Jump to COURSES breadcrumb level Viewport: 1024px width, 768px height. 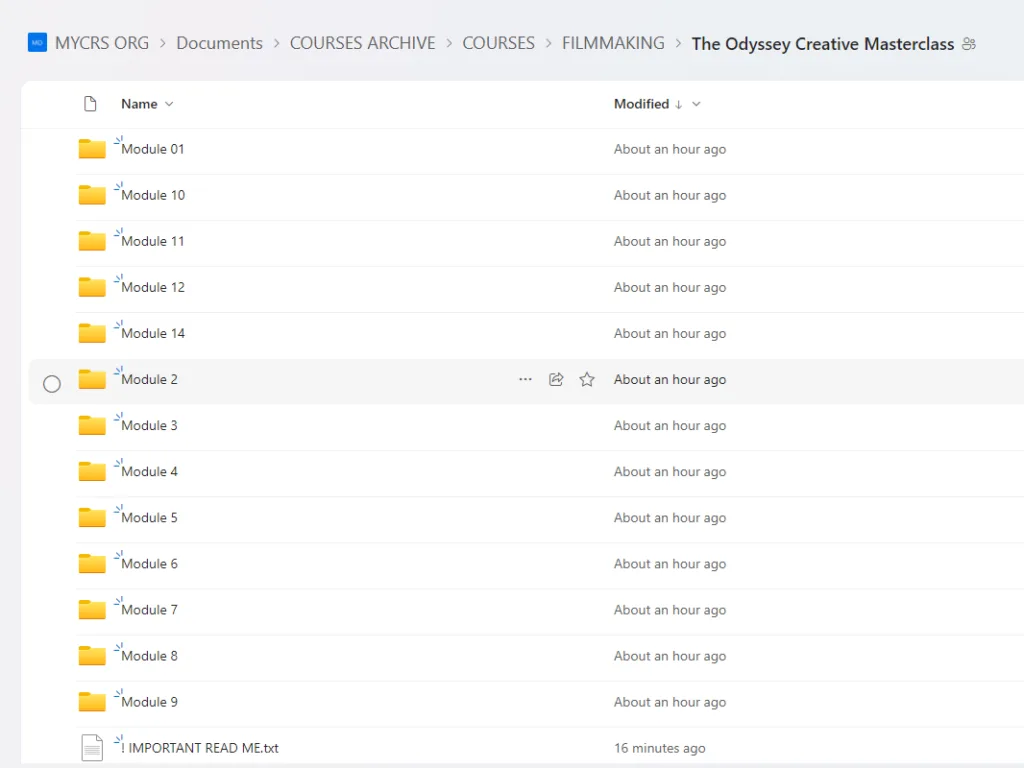coord(498,43)
